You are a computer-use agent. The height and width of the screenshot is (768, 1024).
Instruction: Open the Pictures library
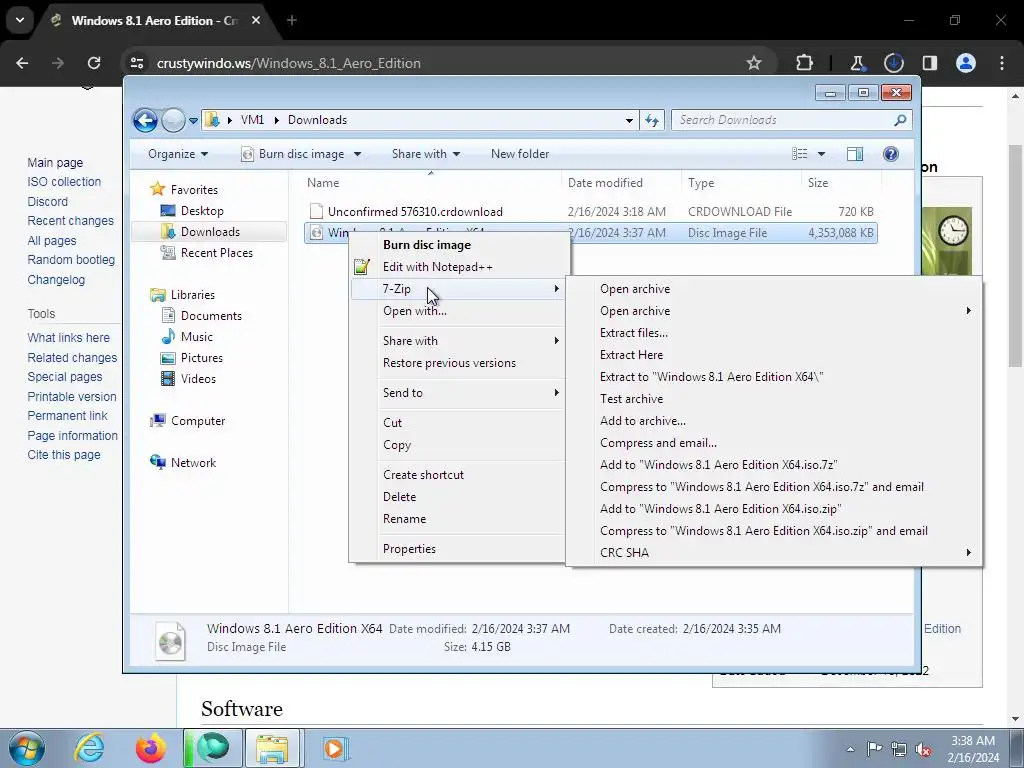tap(201, 358)
